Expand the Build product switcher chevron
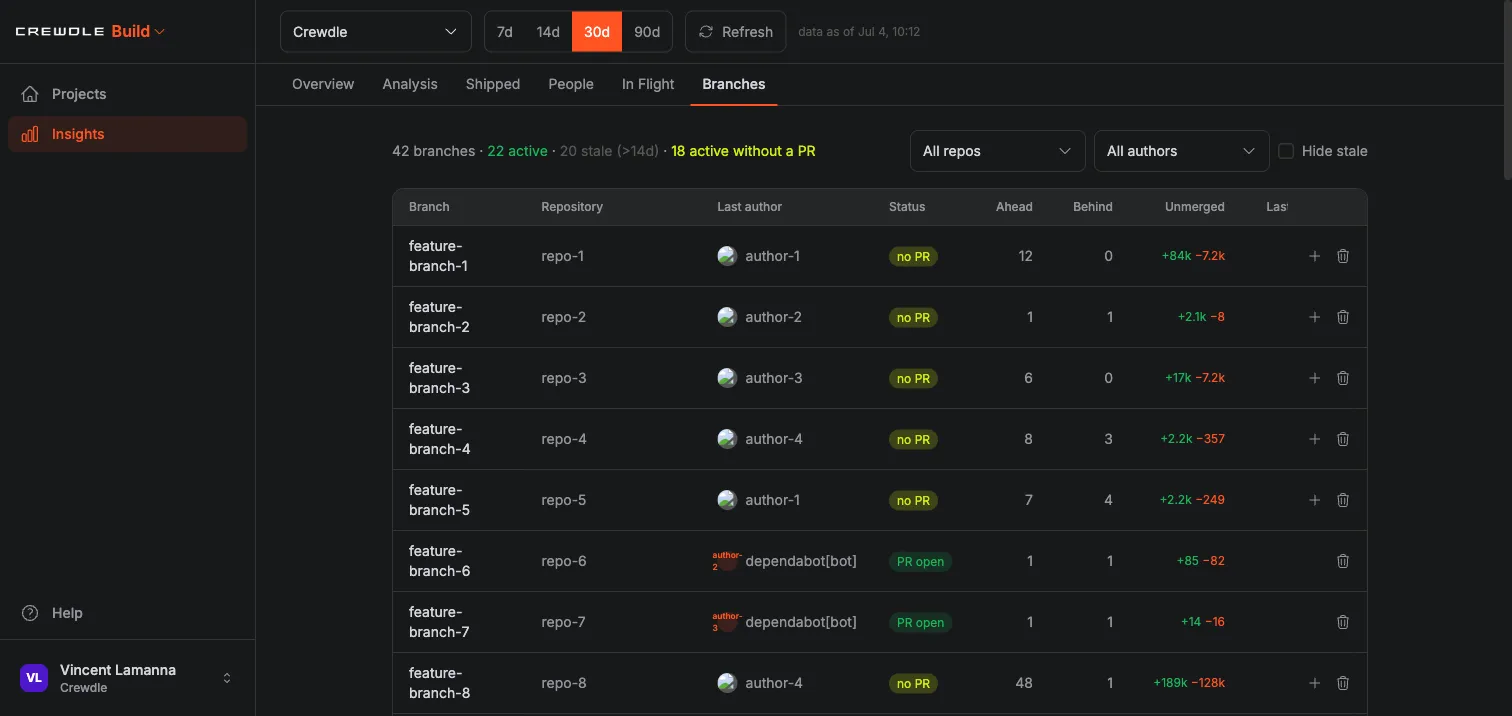The image size is (1512, 716). [x=160, y=32]
